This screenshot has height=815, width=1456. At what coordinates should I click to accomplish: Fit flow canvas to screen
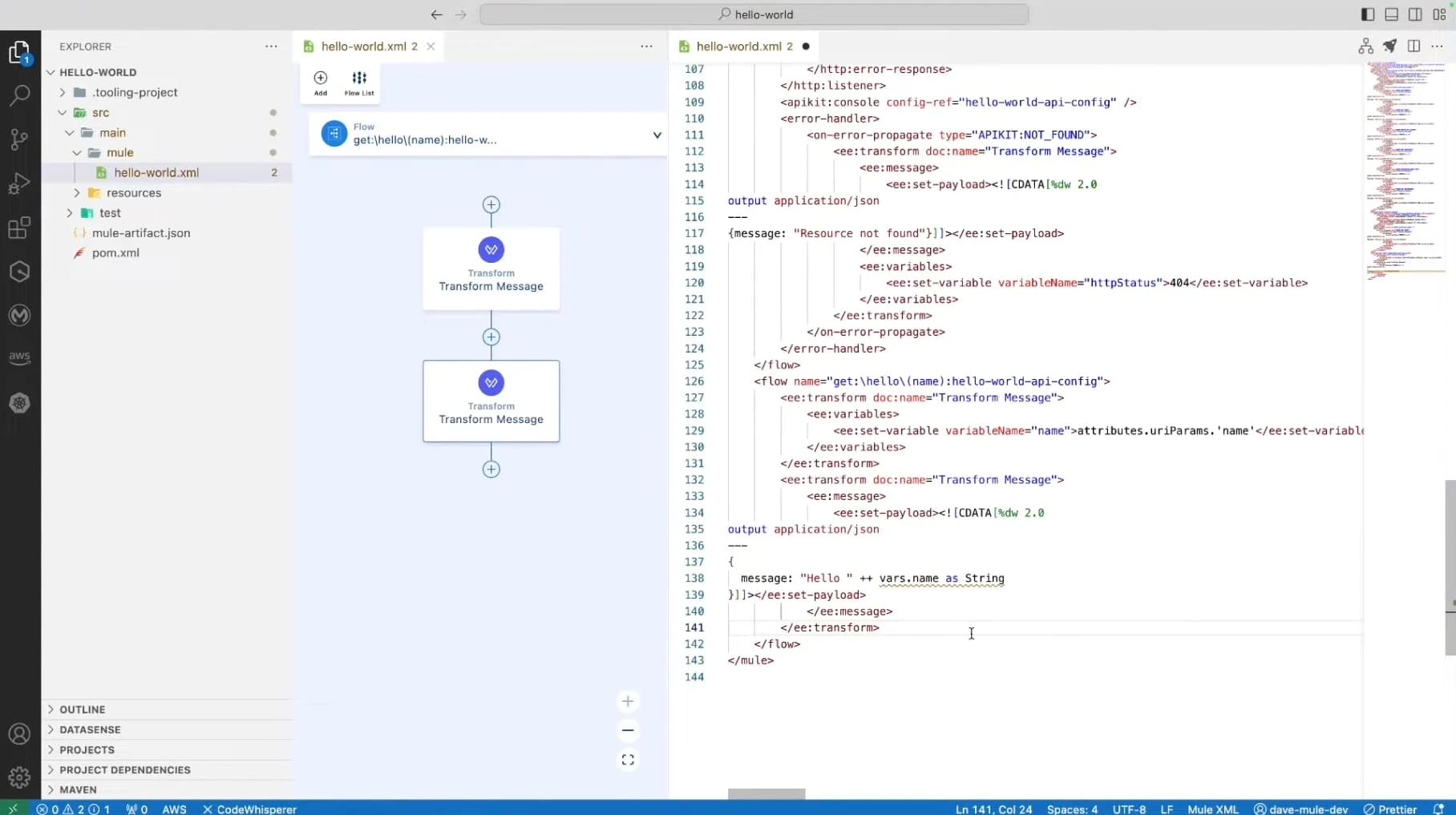[628, 760]
